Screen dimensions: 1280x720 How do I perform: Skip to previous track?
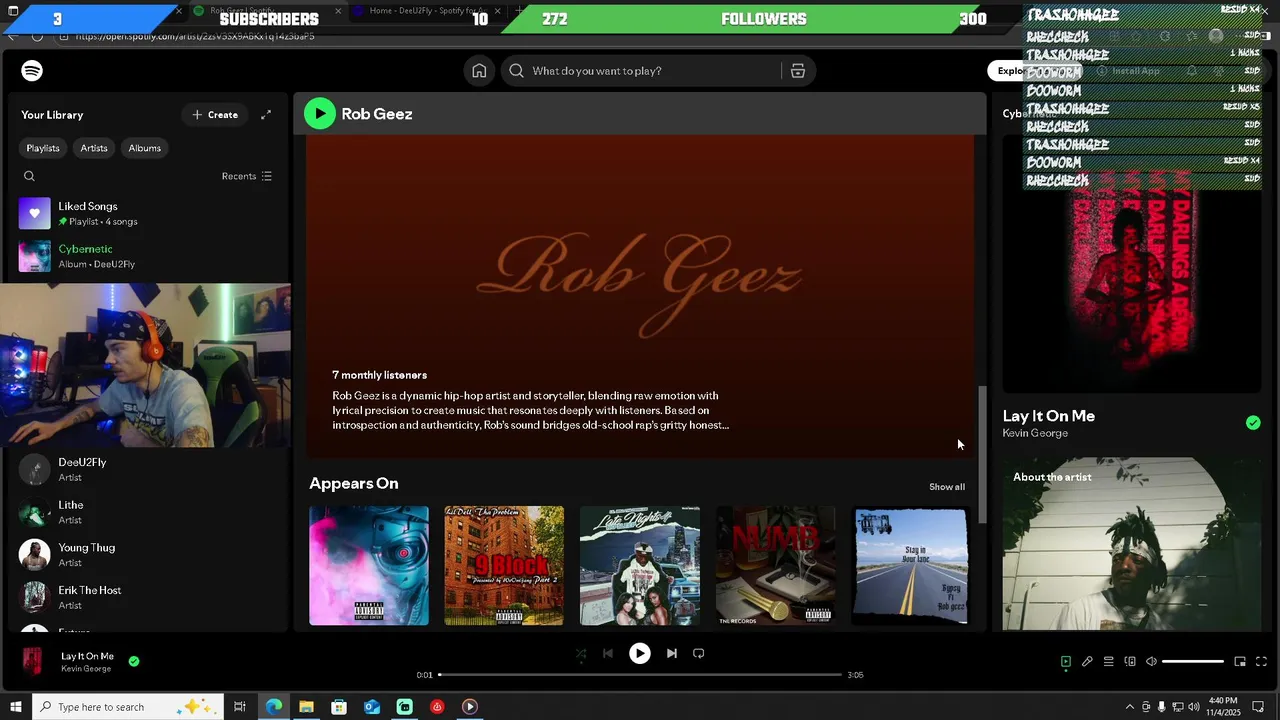[x=608, y=654]
